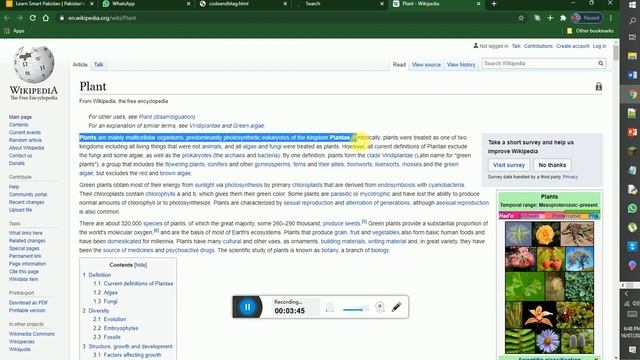Open the Apps bookmarks shortcut

point(14,31)
